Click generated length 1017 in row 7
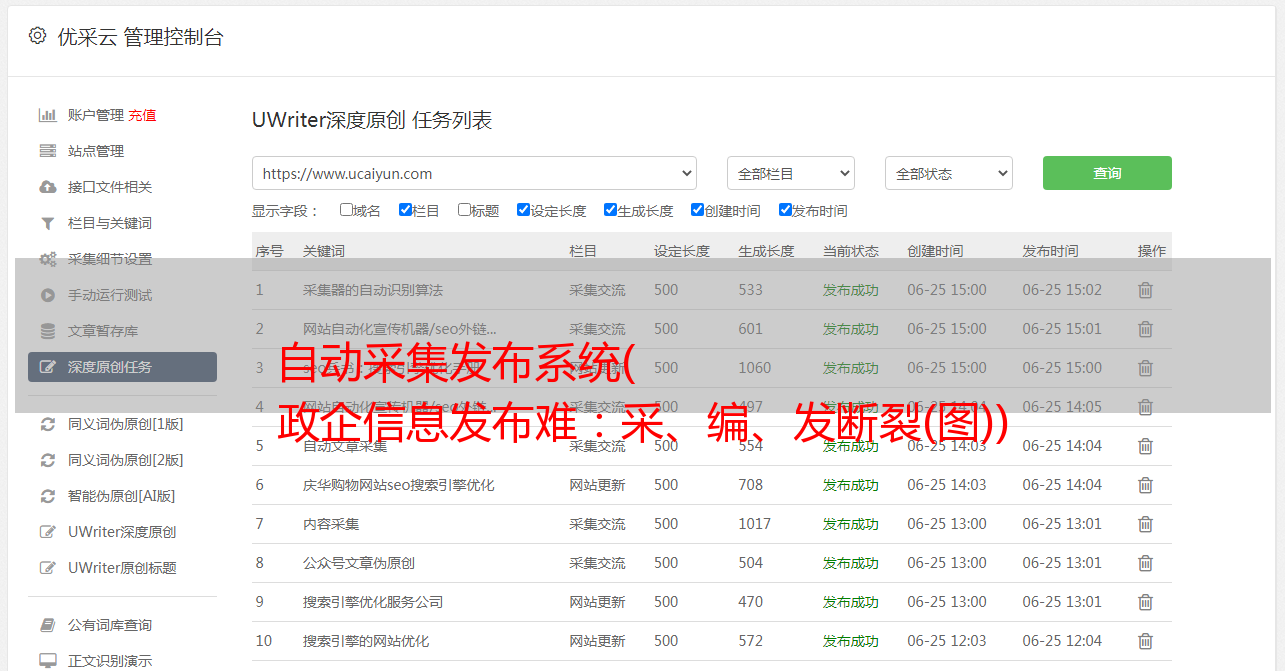Screen dimensions: 1285x671 pyautogui.click(x=755, y=524)
